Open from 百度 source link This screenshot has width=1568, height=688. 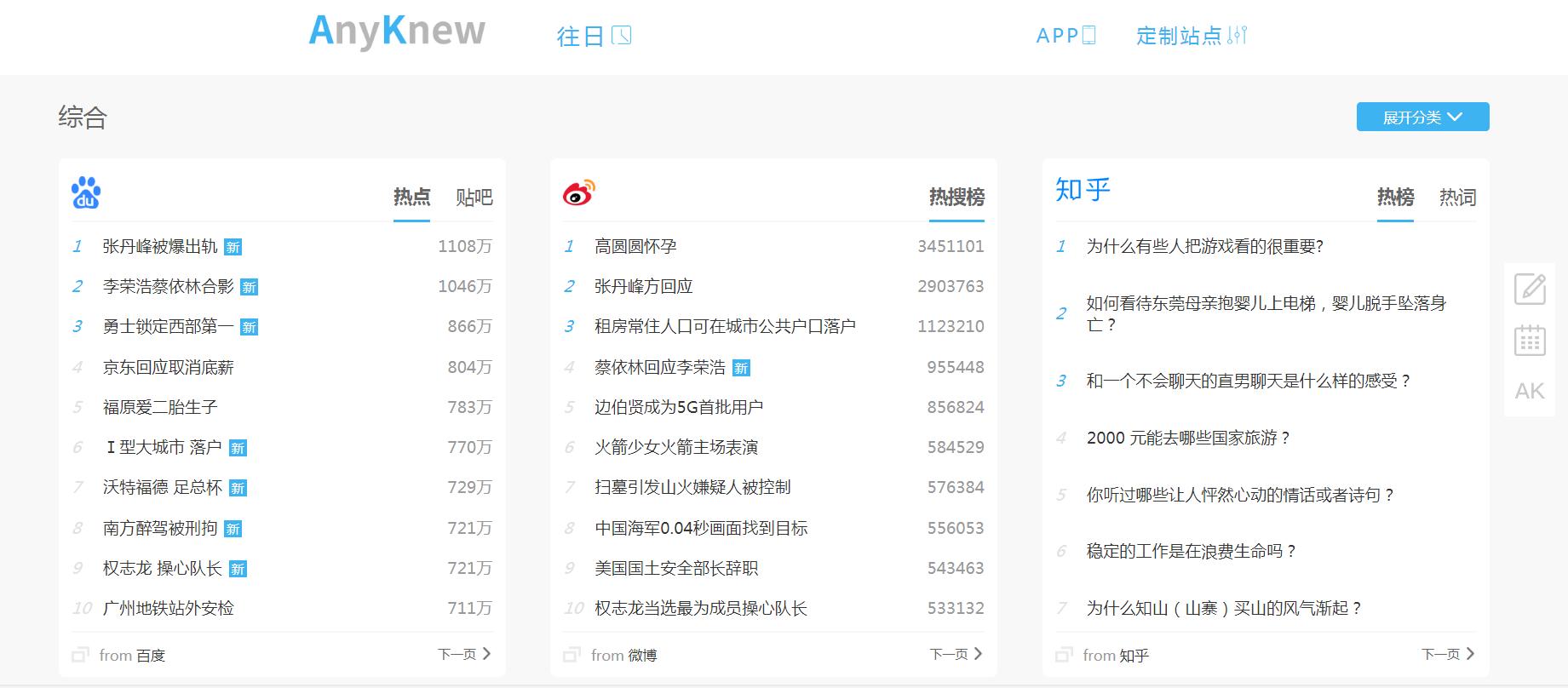pos(132,656)
